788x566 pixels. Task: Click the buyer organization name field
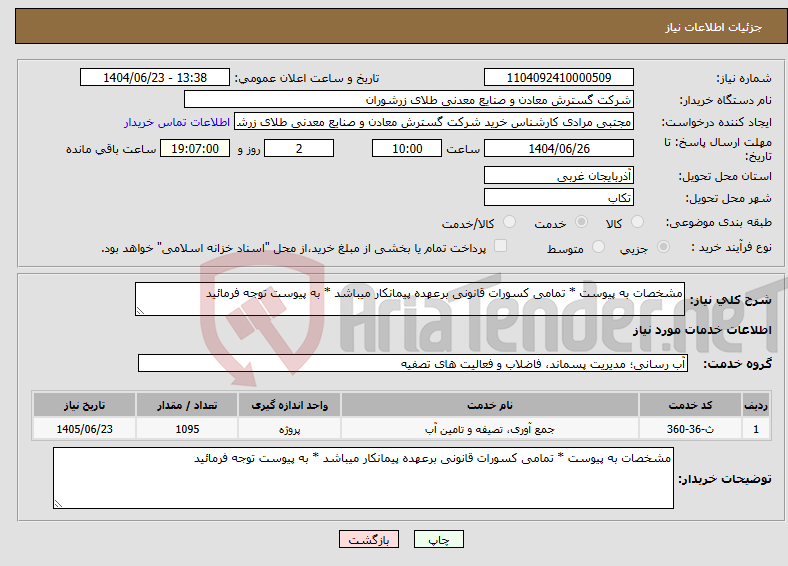tap(409, 100)
